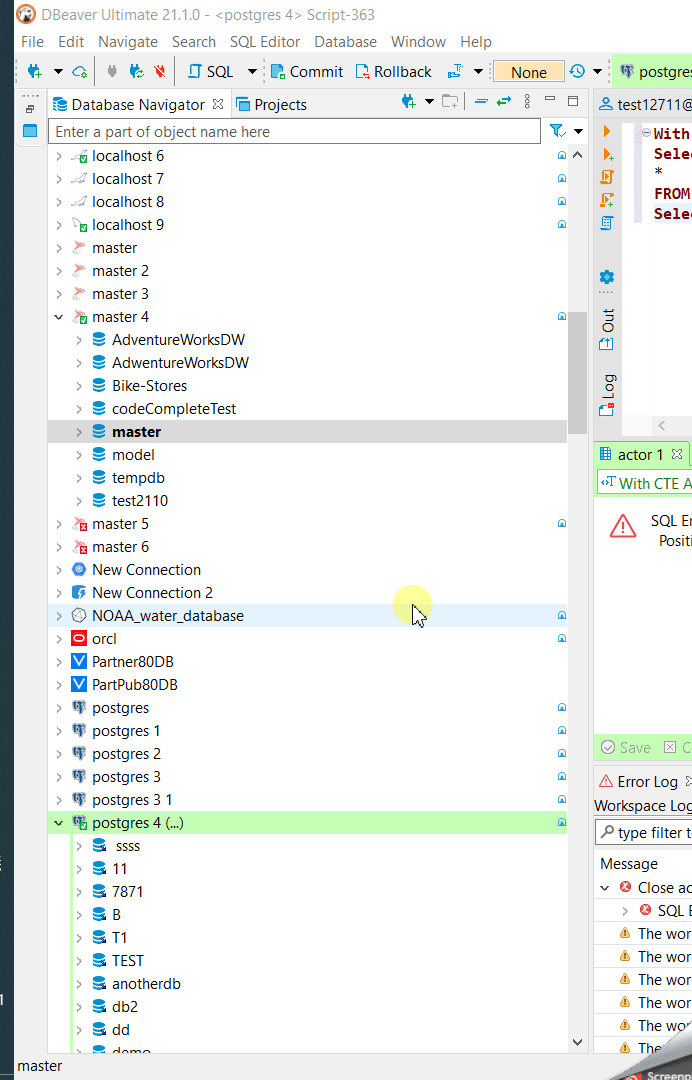This screenshot has height=1080, width=692.
Task: Open the SQL button dropdown arrow
Action: pyautogui.click(x=252, y=72)
